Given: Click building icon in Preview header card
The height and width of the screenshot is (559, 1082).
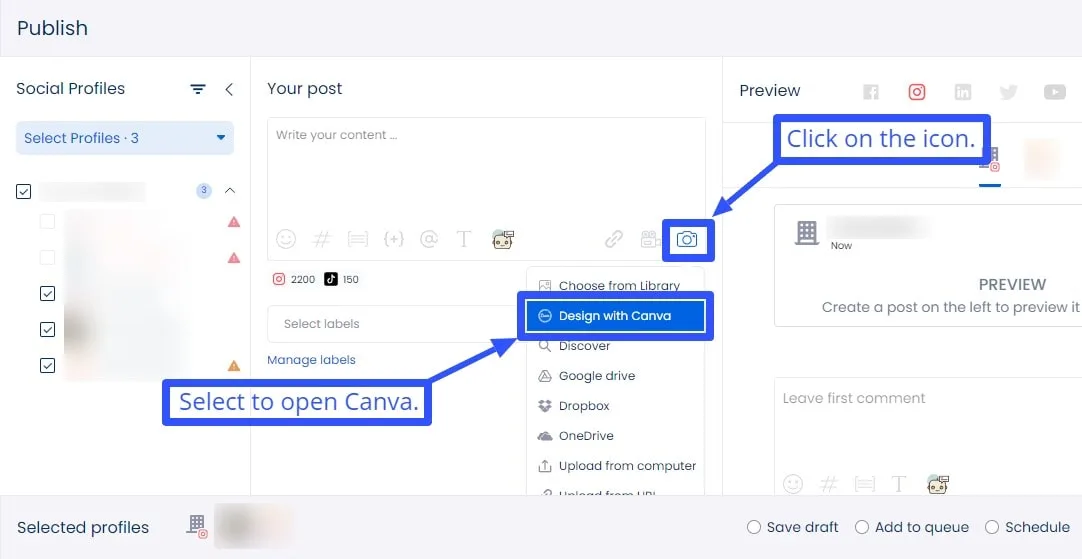Looking at the screenshot, I should (807, 233).
